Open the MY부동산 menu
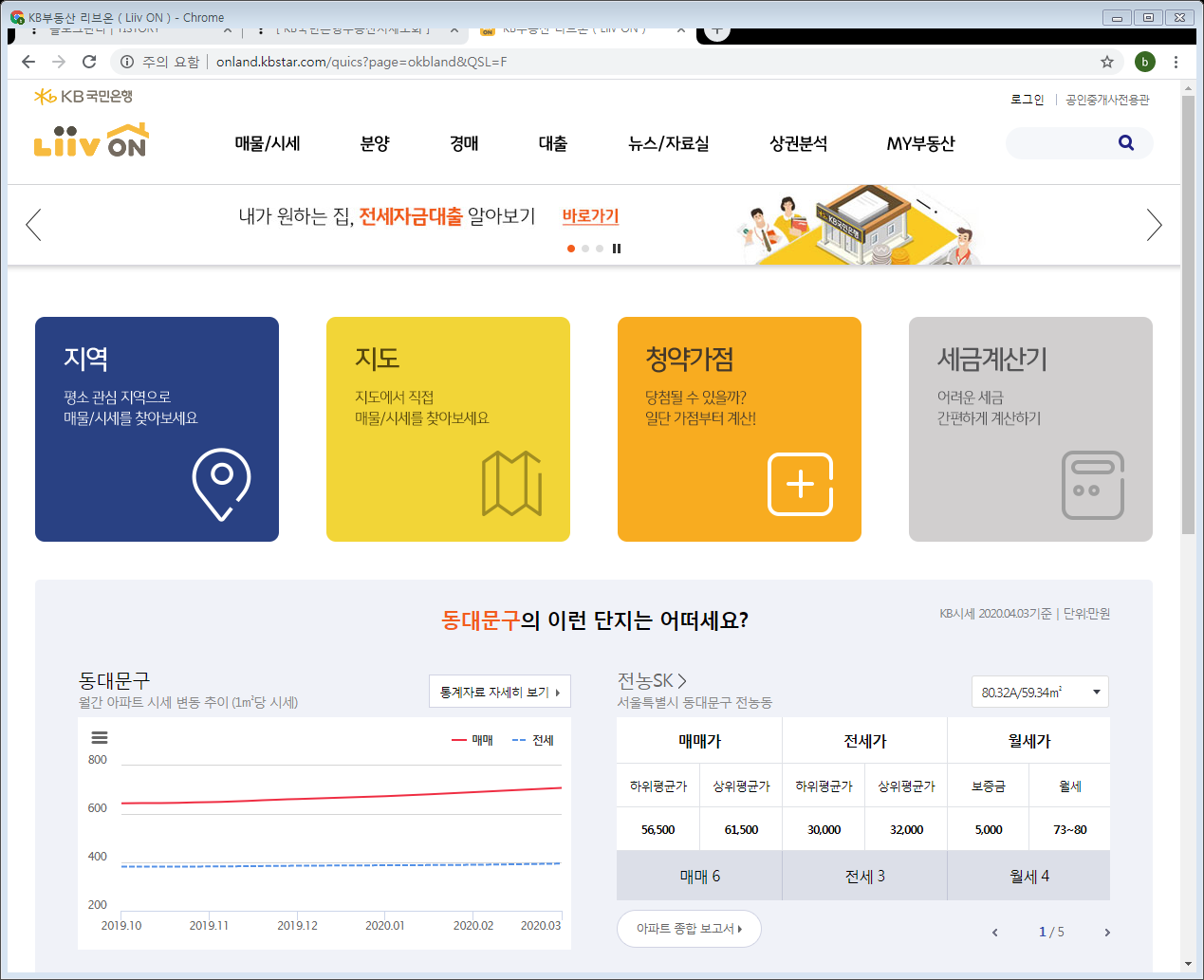 920,143
